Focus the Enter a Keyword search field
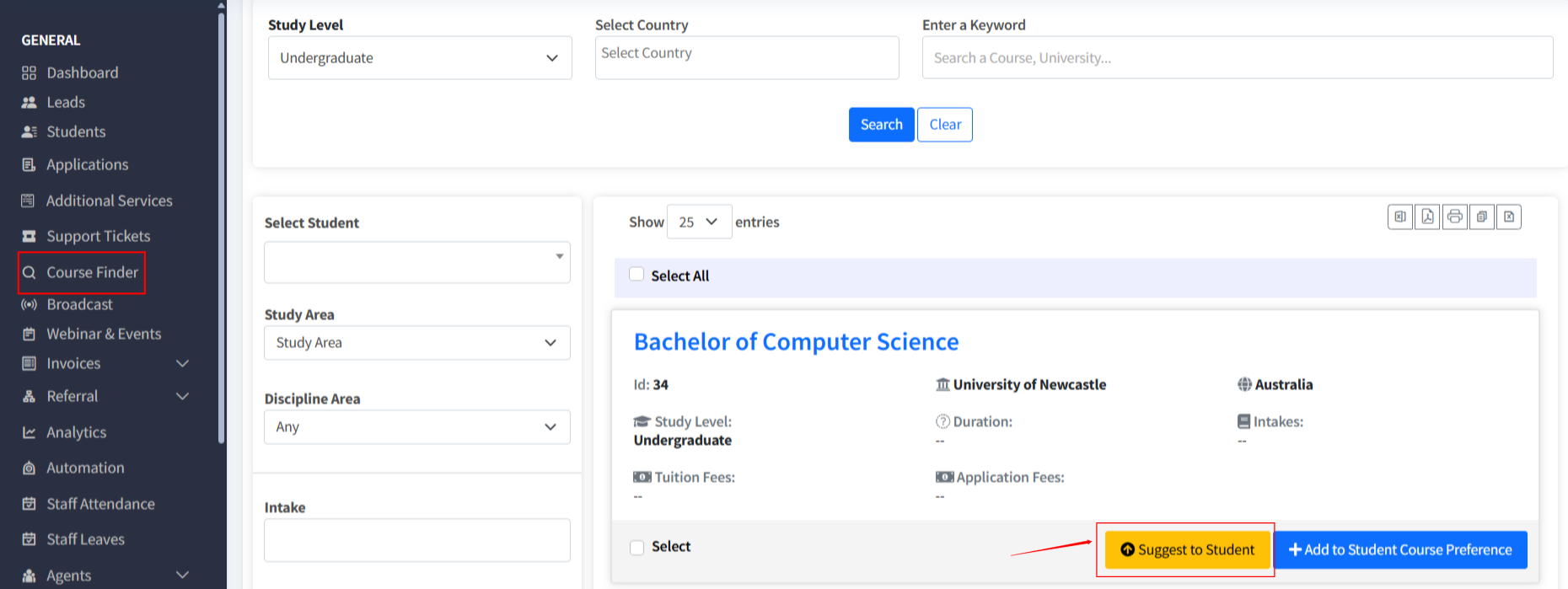This screenshot has width=1568, height=589. 1237,58
